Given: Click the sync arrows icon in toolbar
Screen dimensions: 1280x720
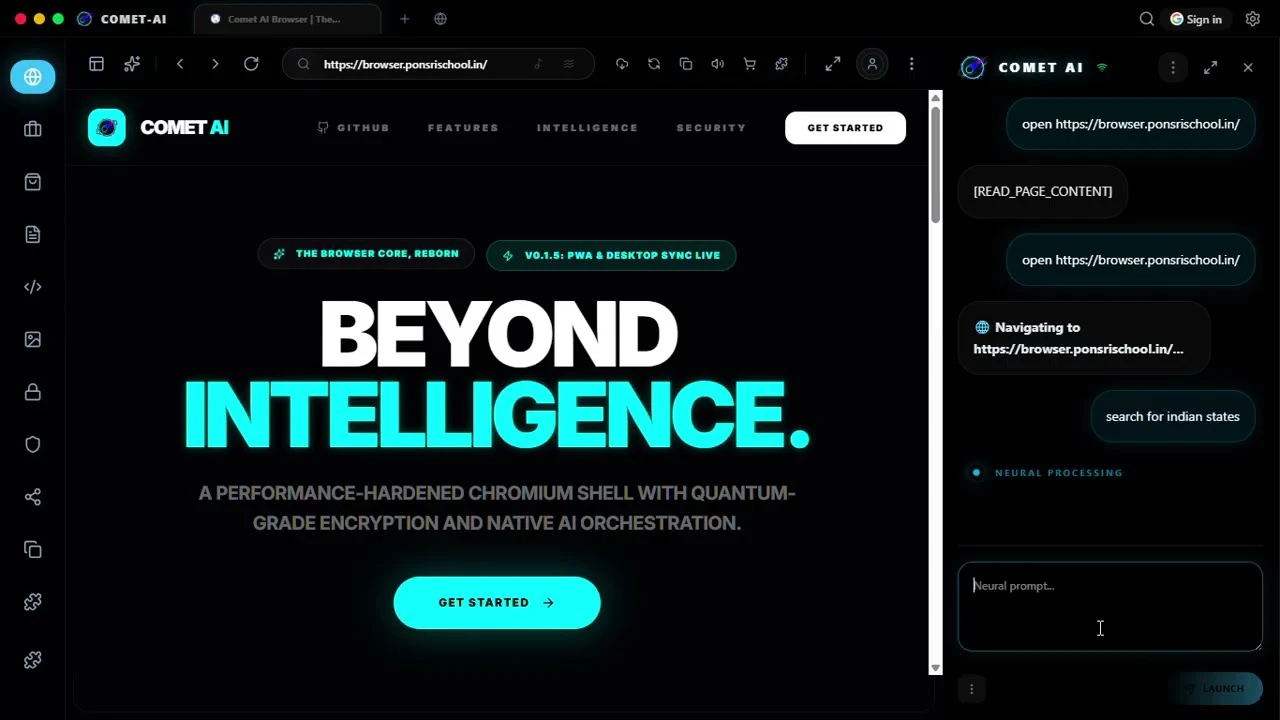Looking at the screenshot, I should point(654,64).
